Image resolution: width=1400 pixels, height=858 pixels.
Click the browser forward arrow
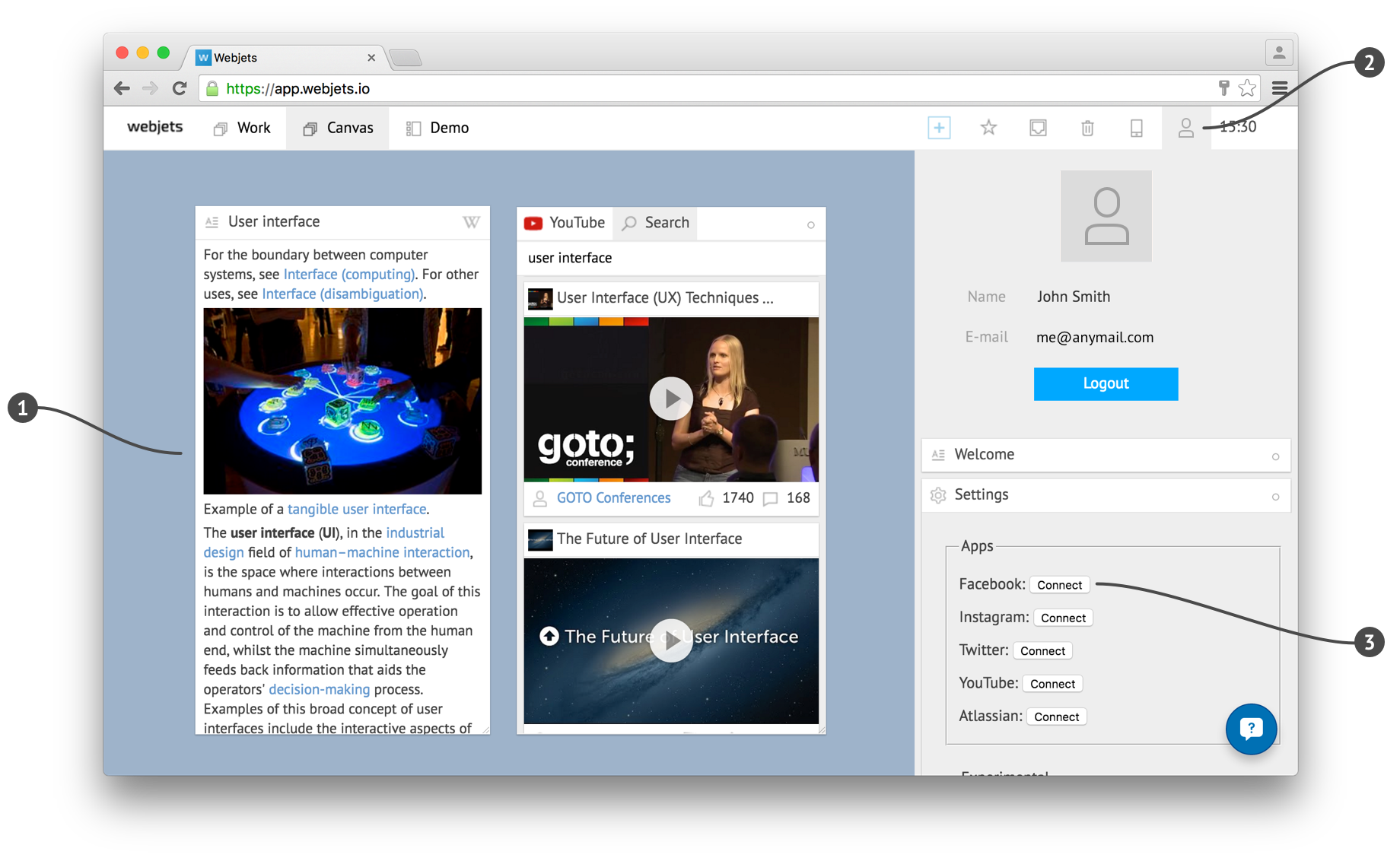(150, 88)
